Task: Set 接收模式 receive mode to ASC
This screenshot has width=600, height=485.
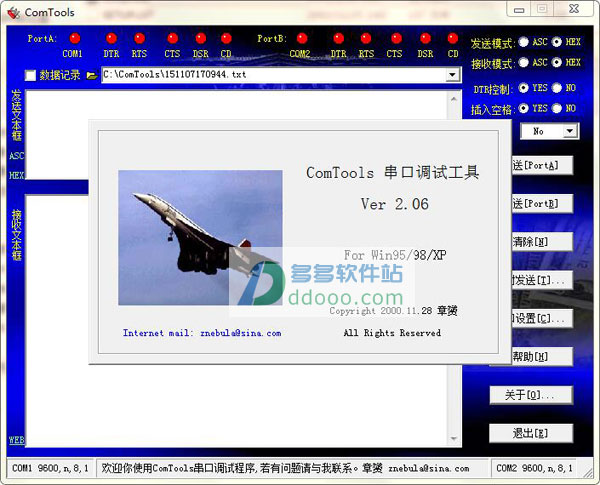Action: (523, 62)
